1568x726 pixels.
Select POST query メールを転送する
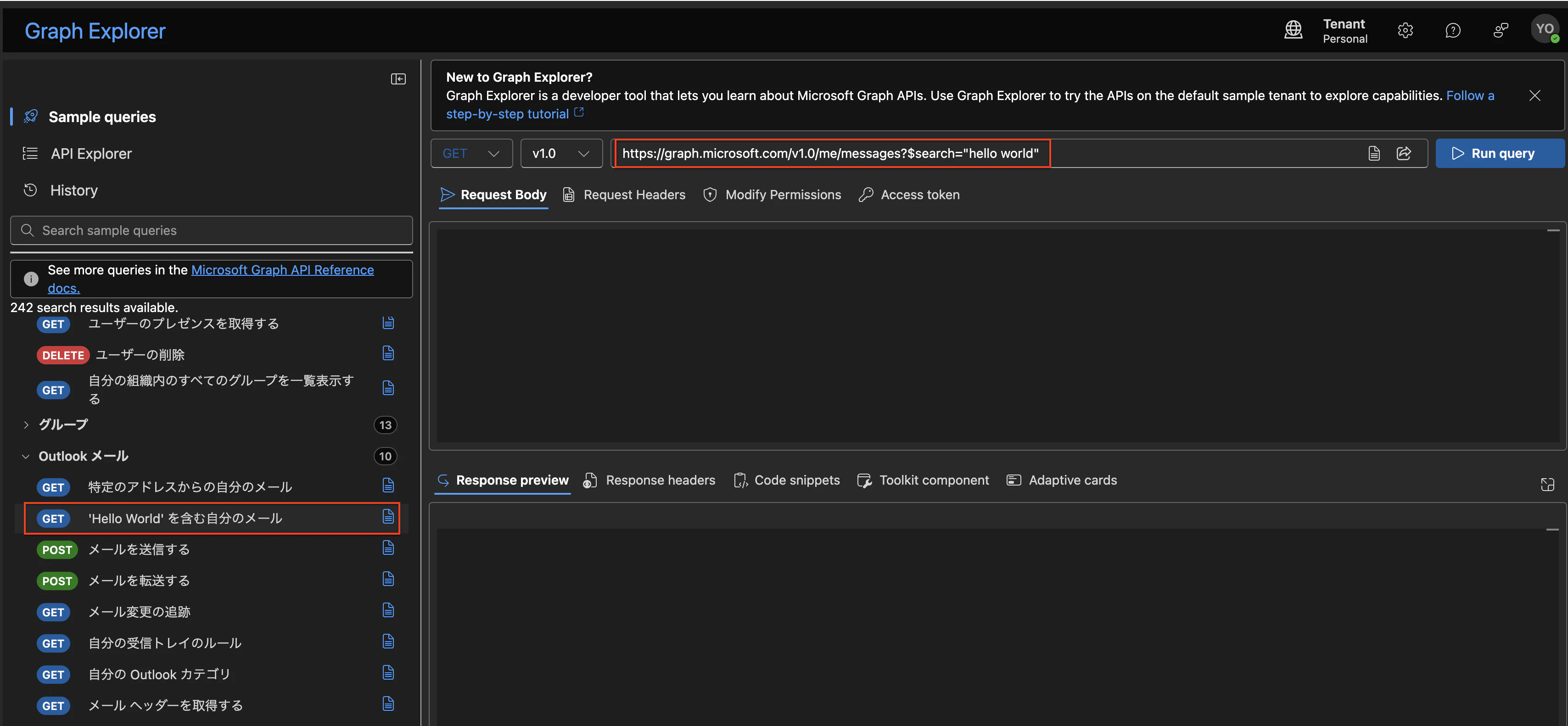(139, 581)
